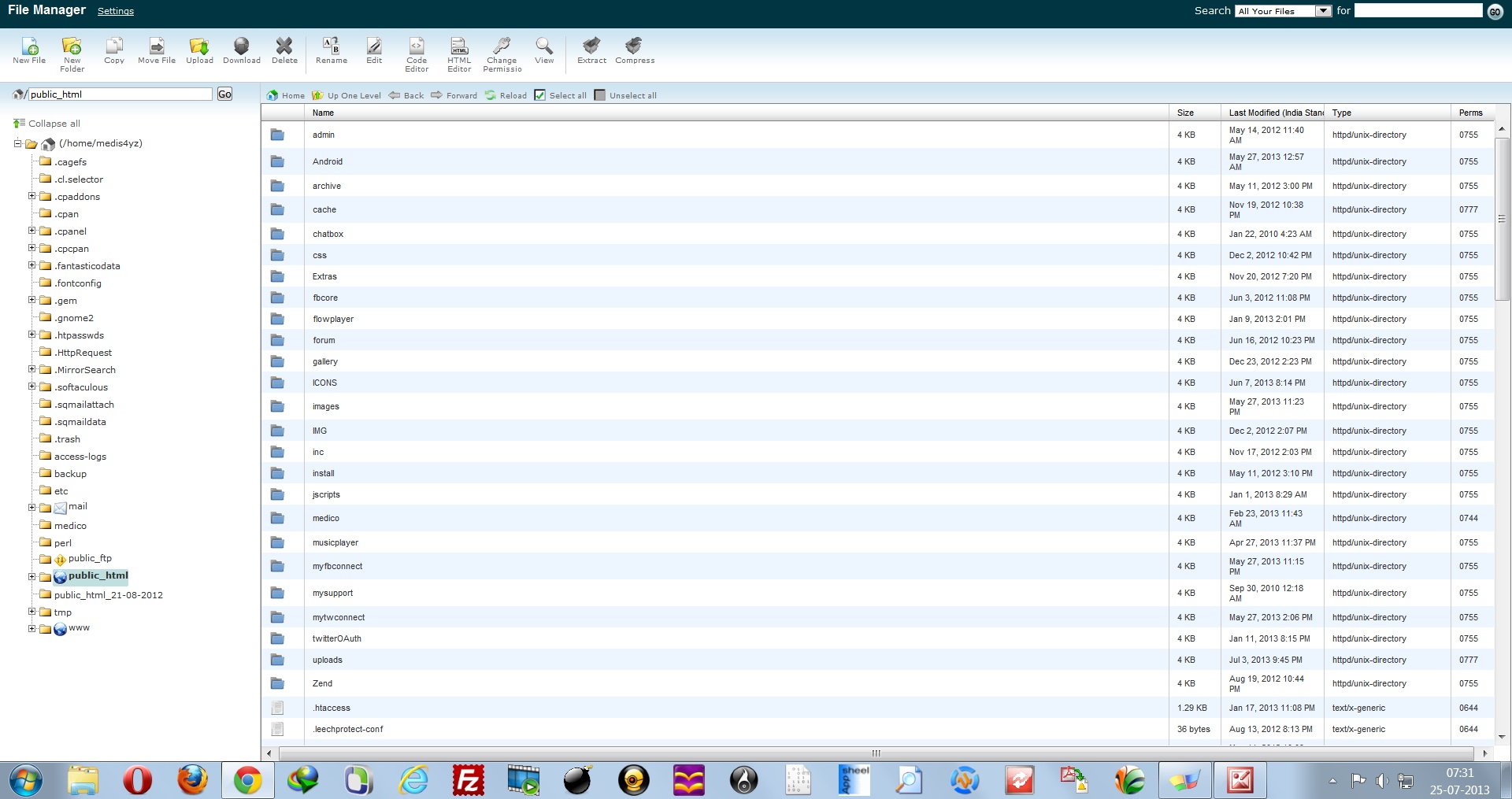This screenshot has width=1512, height=799.
Task: Sort files by Name column header
Action: (x=323, y=113)
